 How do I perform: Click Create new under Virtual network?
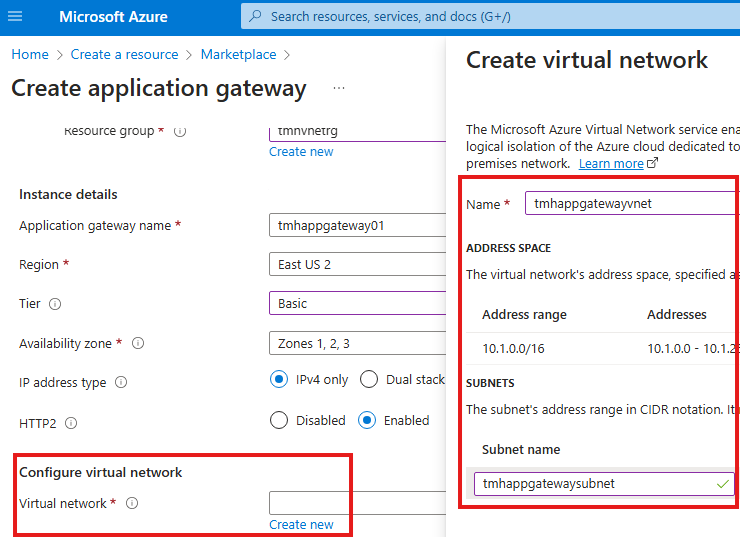point(301,524)
